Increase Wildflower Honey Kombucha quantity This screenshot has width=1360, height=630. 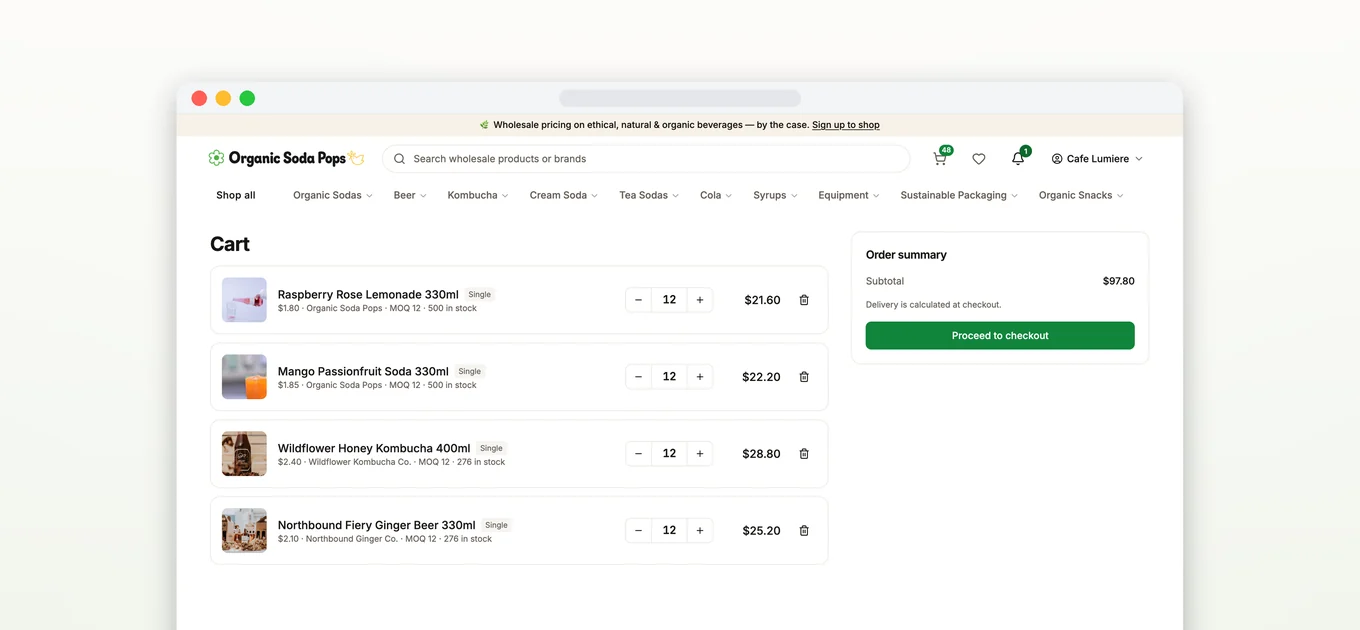pyautogui.click(x=700, y=454)
